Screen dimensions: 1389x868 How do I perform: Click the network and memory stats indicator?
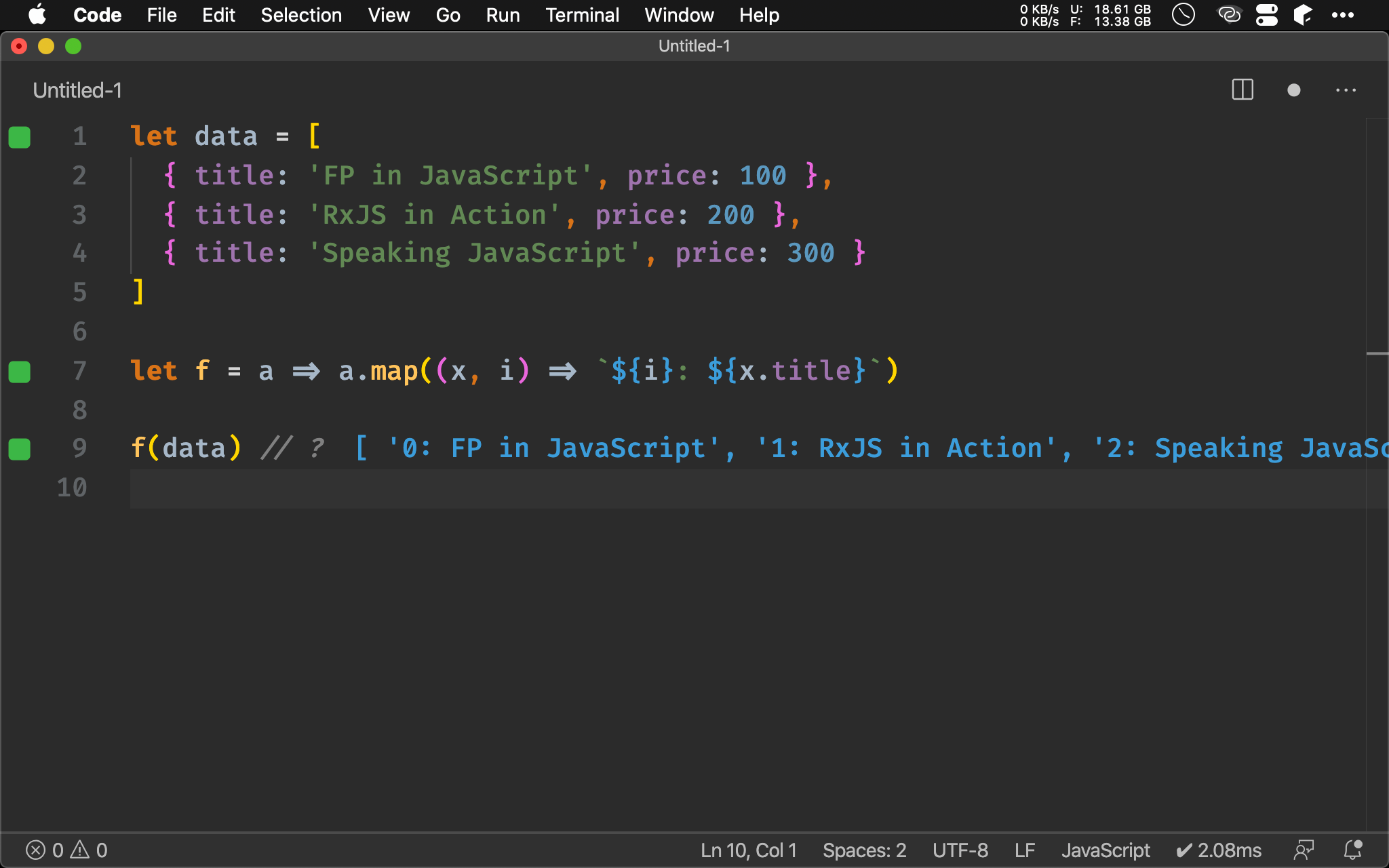click(1085, 15)
